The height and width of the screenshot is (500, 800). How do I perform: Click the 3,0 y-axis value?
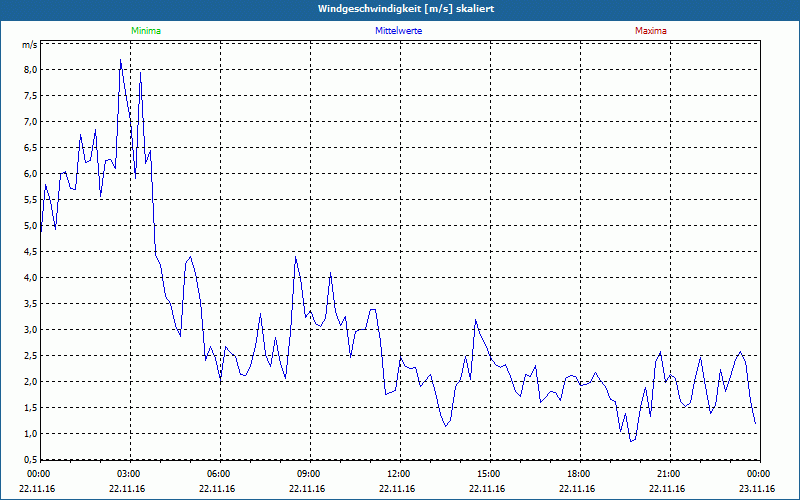click(31, 330)
